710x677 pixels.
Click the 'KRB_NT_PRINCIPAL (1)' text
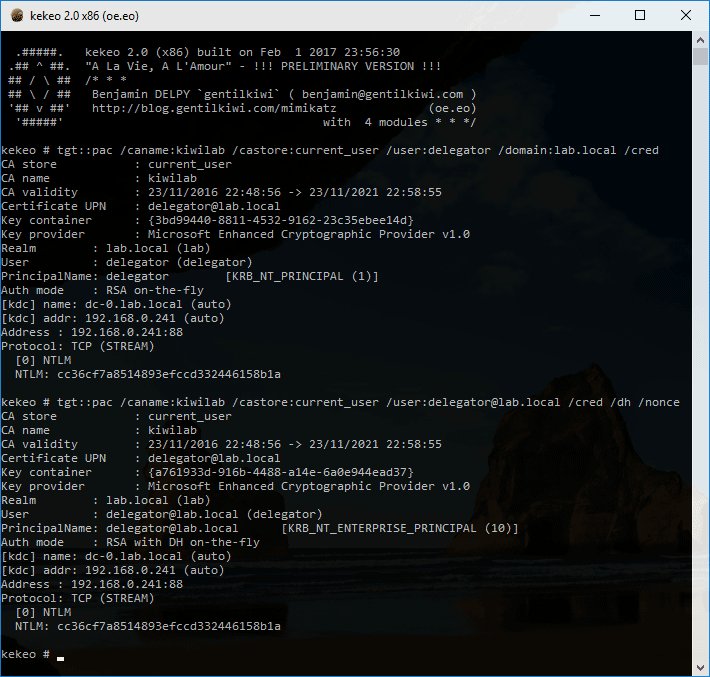[302, 276]
